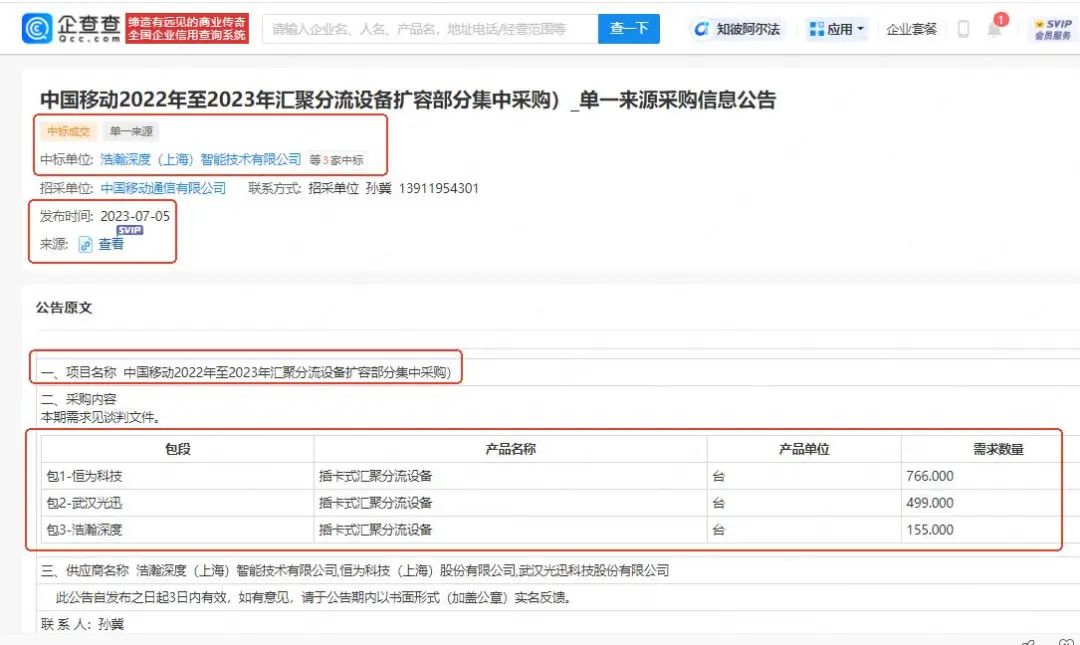
Task: Click the SVIP badge above 查看
Action: pyautogui.click(x=128, y=230)
